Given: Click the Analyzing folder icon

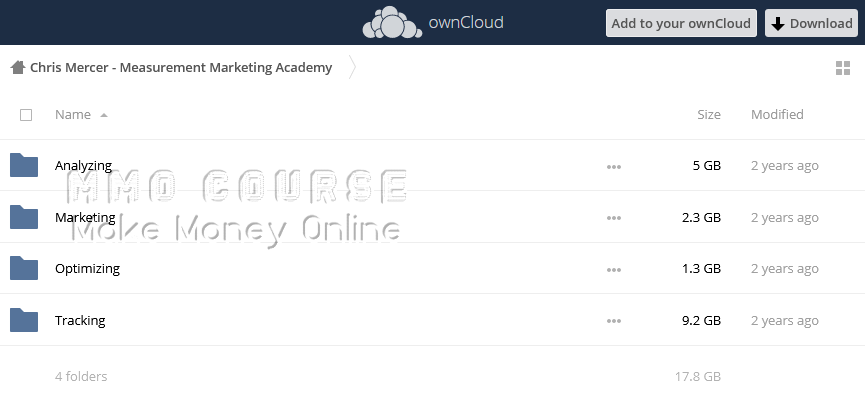Looking at the screenshot, I should pyautogui.click(x=24, y=166).
